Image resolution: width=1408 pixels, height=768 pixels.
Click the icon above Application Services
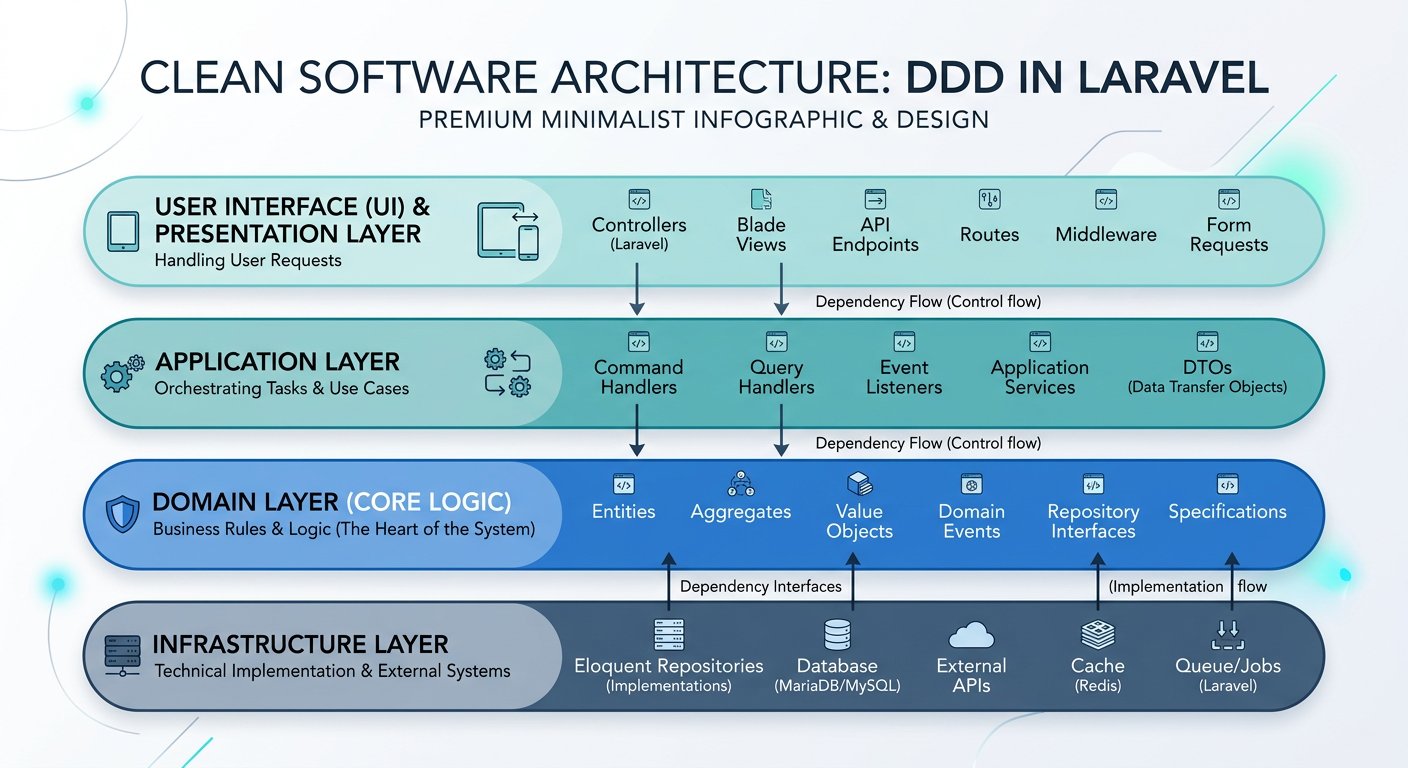[1039, 342]
